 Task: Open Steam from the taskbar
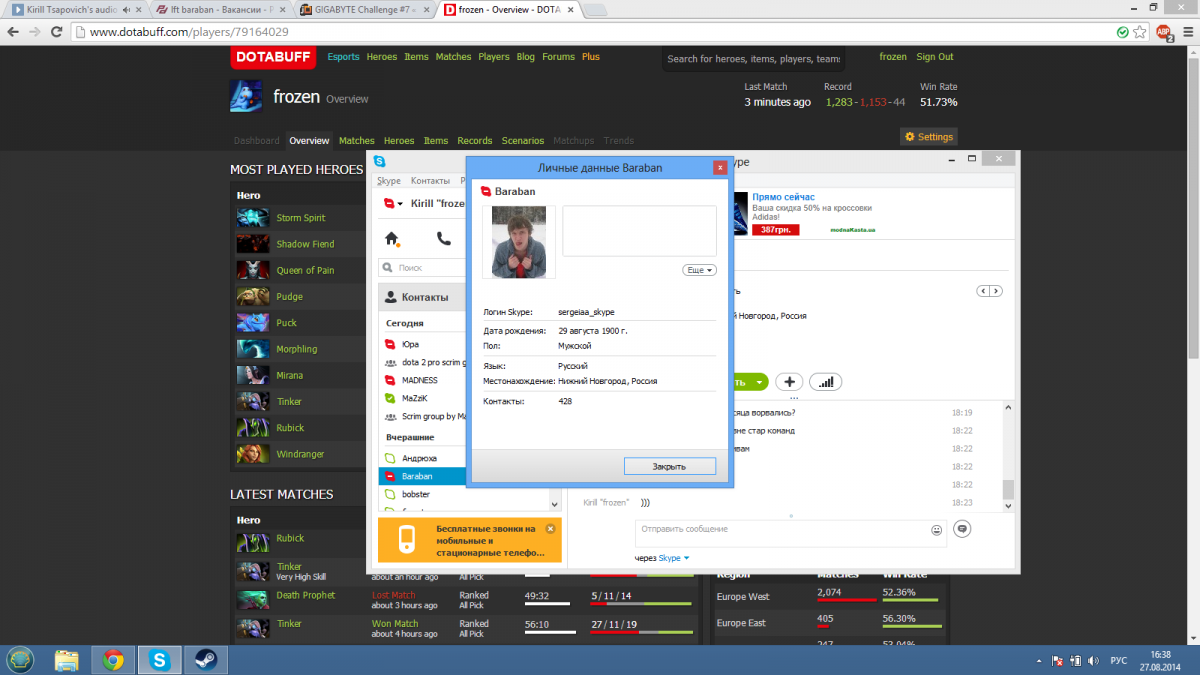coord(205,660)
